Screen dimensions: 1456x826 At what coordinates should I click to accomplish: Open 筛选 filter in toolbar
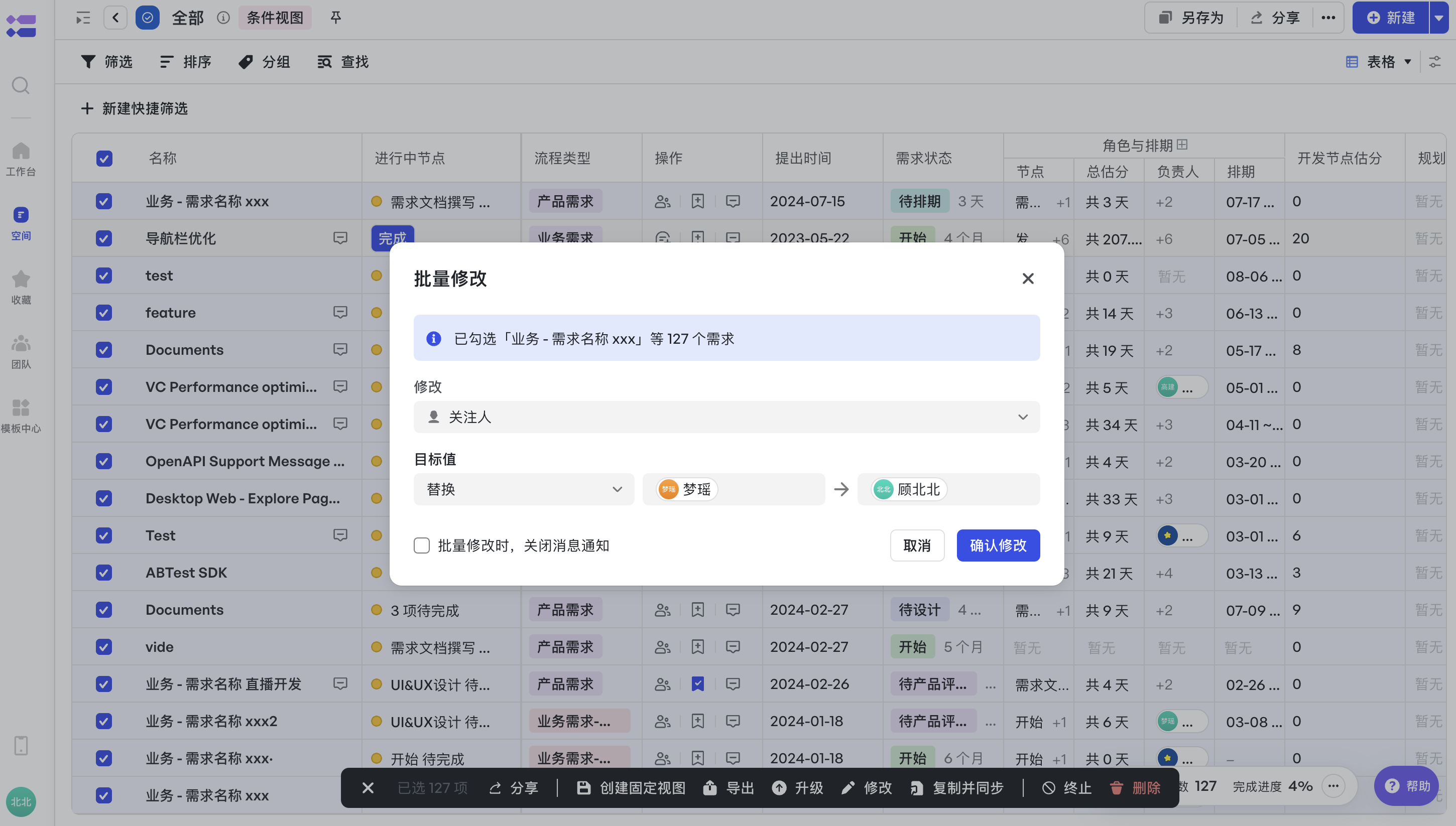pyautogui.click(x=106, y=62)
